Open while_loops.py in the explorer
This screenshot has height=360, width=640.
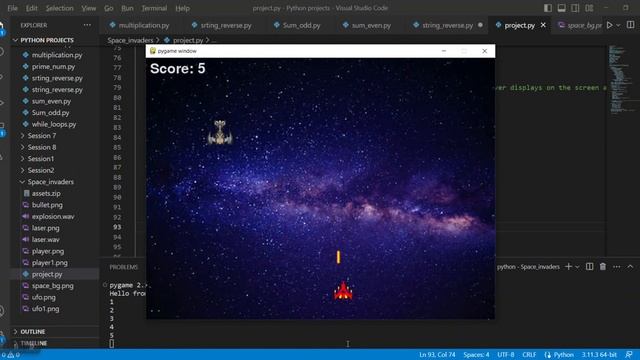pyautogui.click(x=54, y=124)
